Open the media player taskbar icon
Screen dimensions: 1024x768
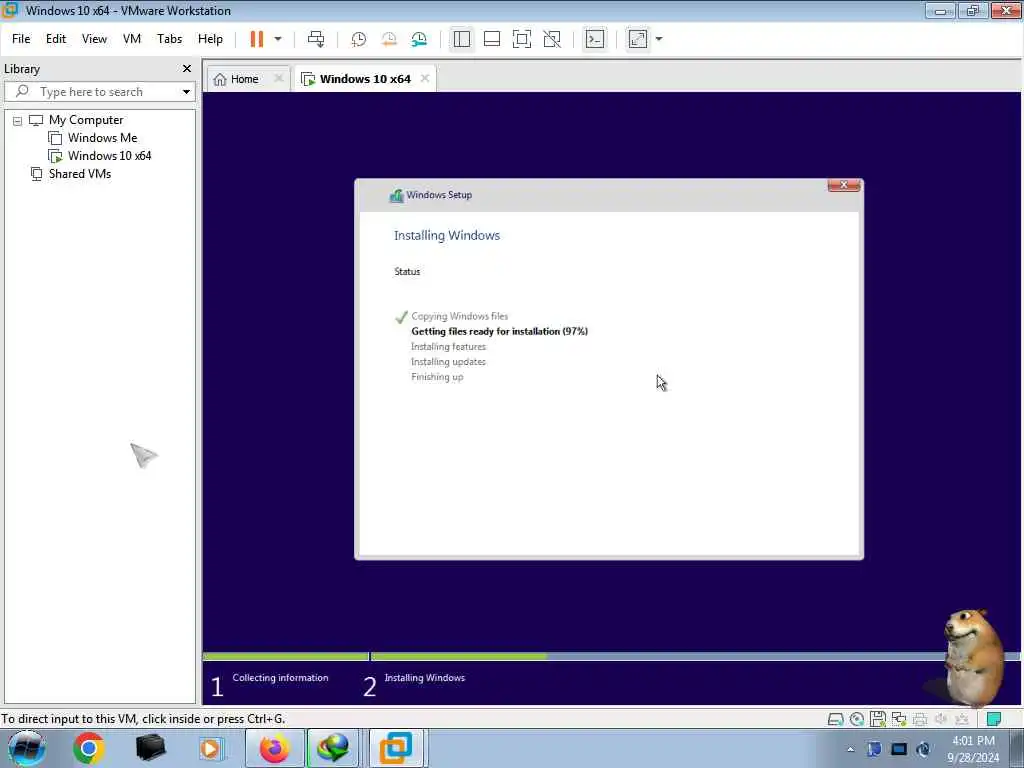(211, 748)
